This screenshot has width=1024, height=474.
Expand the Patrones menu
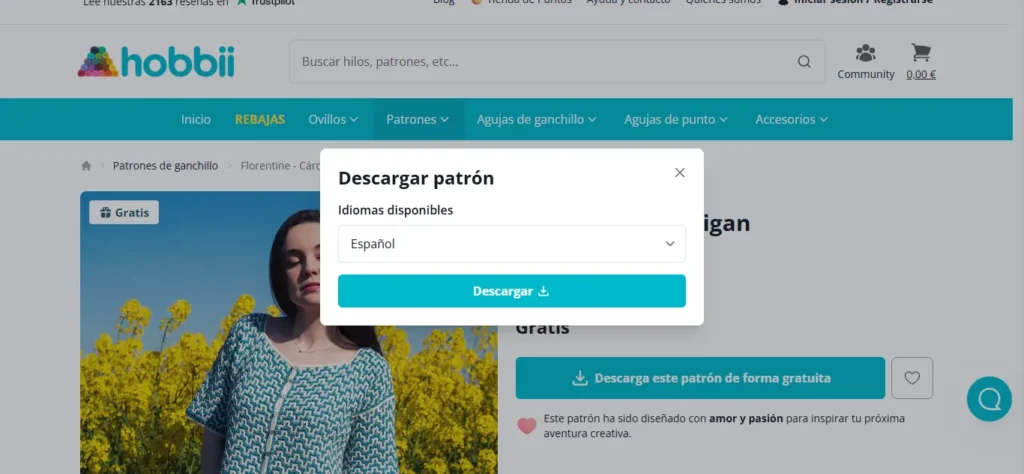tap(417, 119)
